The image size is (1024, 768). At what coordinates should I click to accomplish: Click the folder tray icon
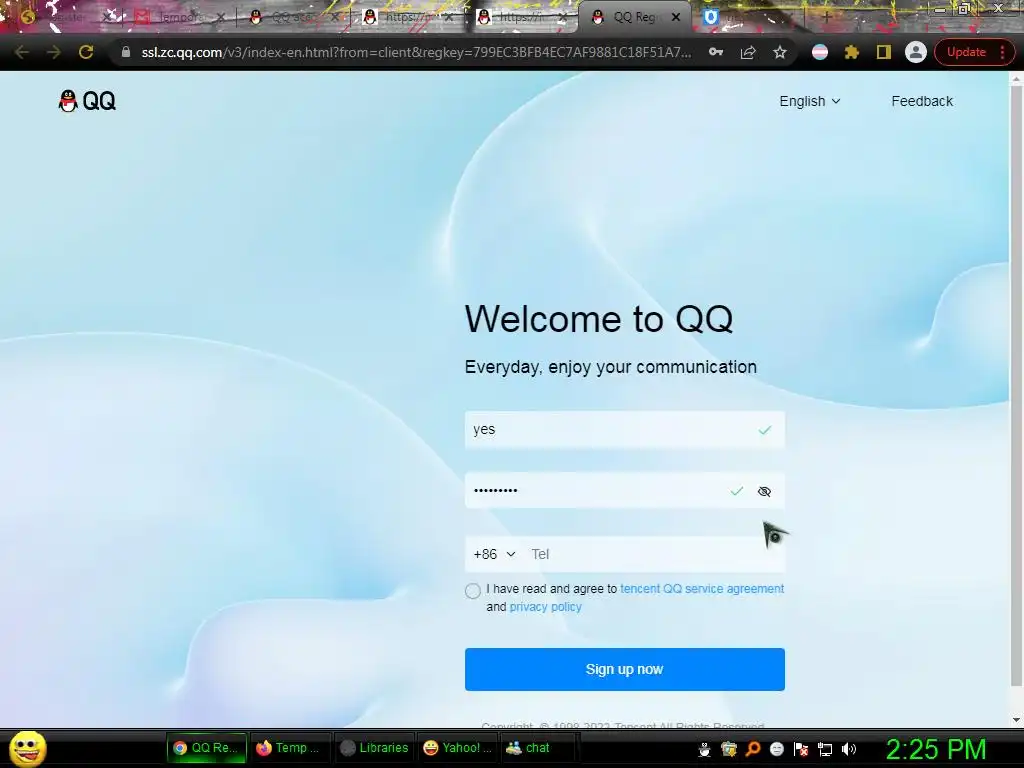(729, 750)
